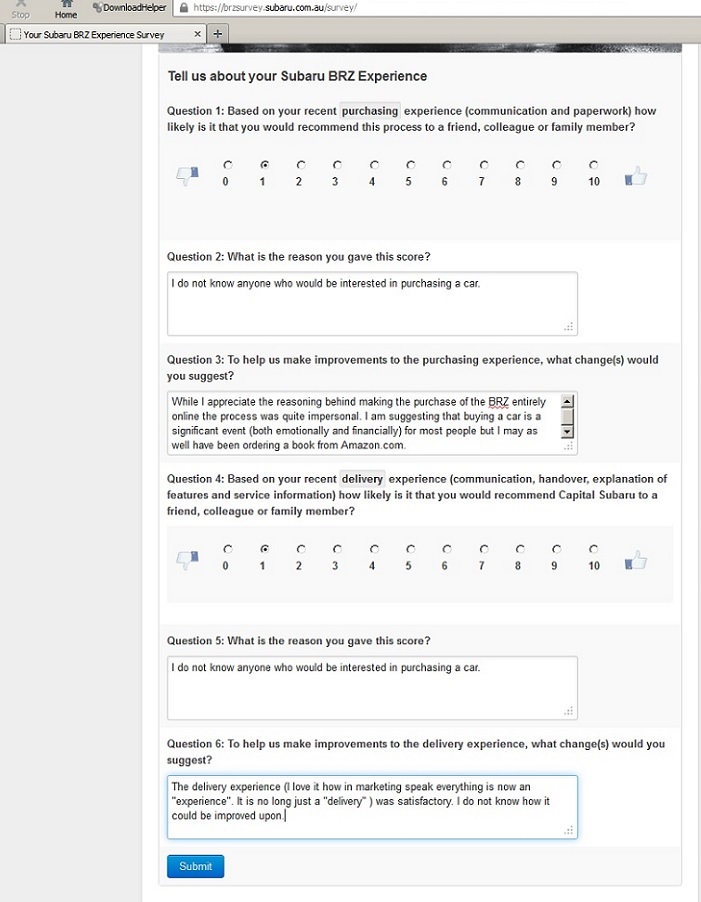701x902 pixels.
Task: Click Question 1 thumbs up icon
Action: coord(635,177)
